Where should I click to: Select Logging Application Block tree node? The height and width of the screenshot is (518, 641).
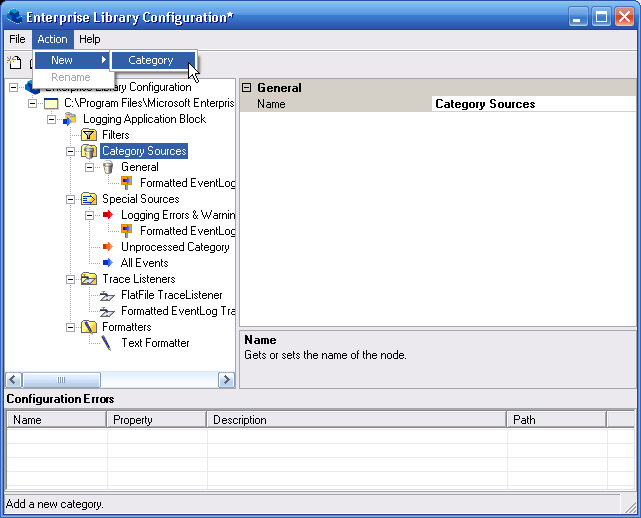(x=144, y=119)
